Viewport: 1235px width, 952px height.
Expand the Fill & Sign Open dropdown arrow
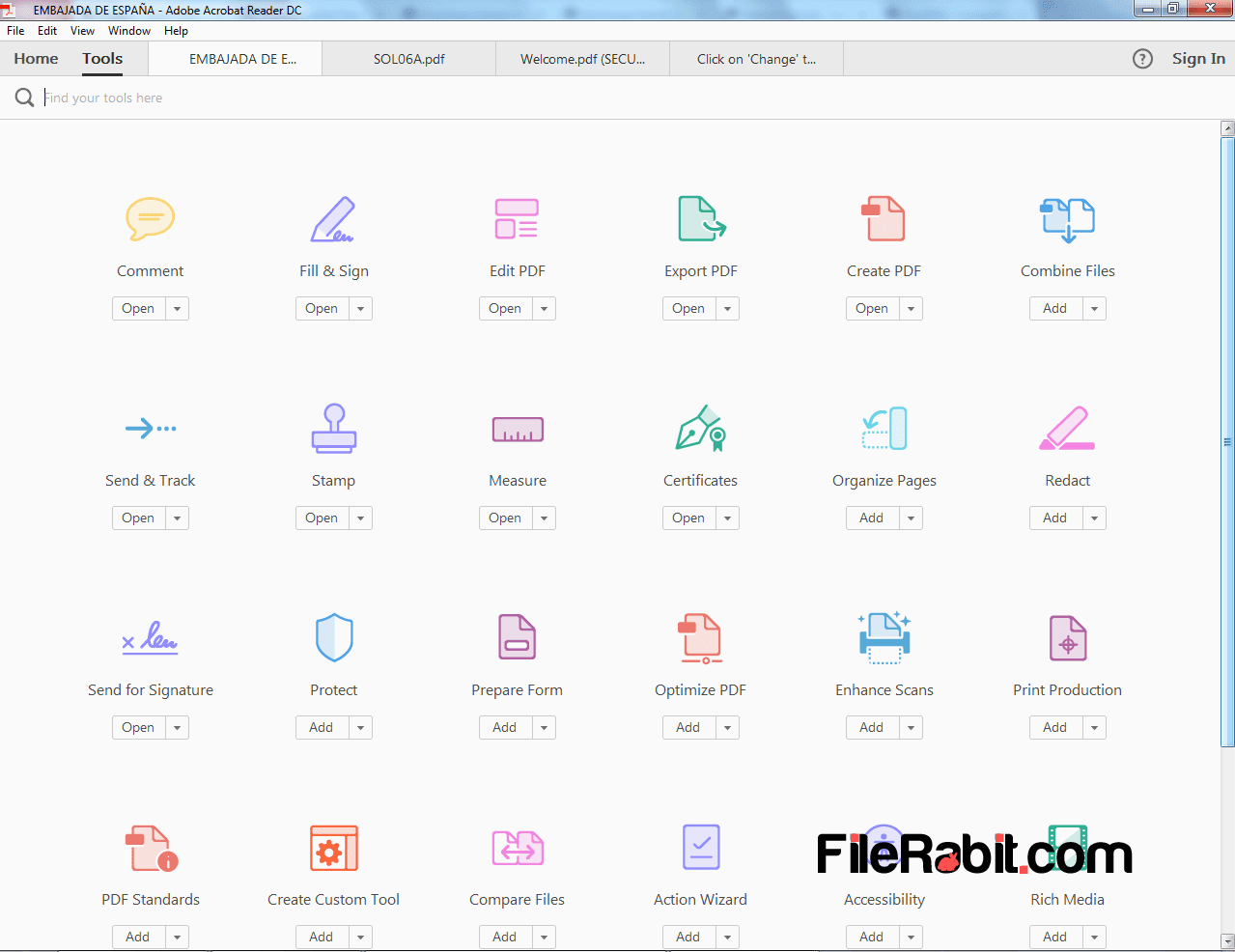(x=360, y=309)
